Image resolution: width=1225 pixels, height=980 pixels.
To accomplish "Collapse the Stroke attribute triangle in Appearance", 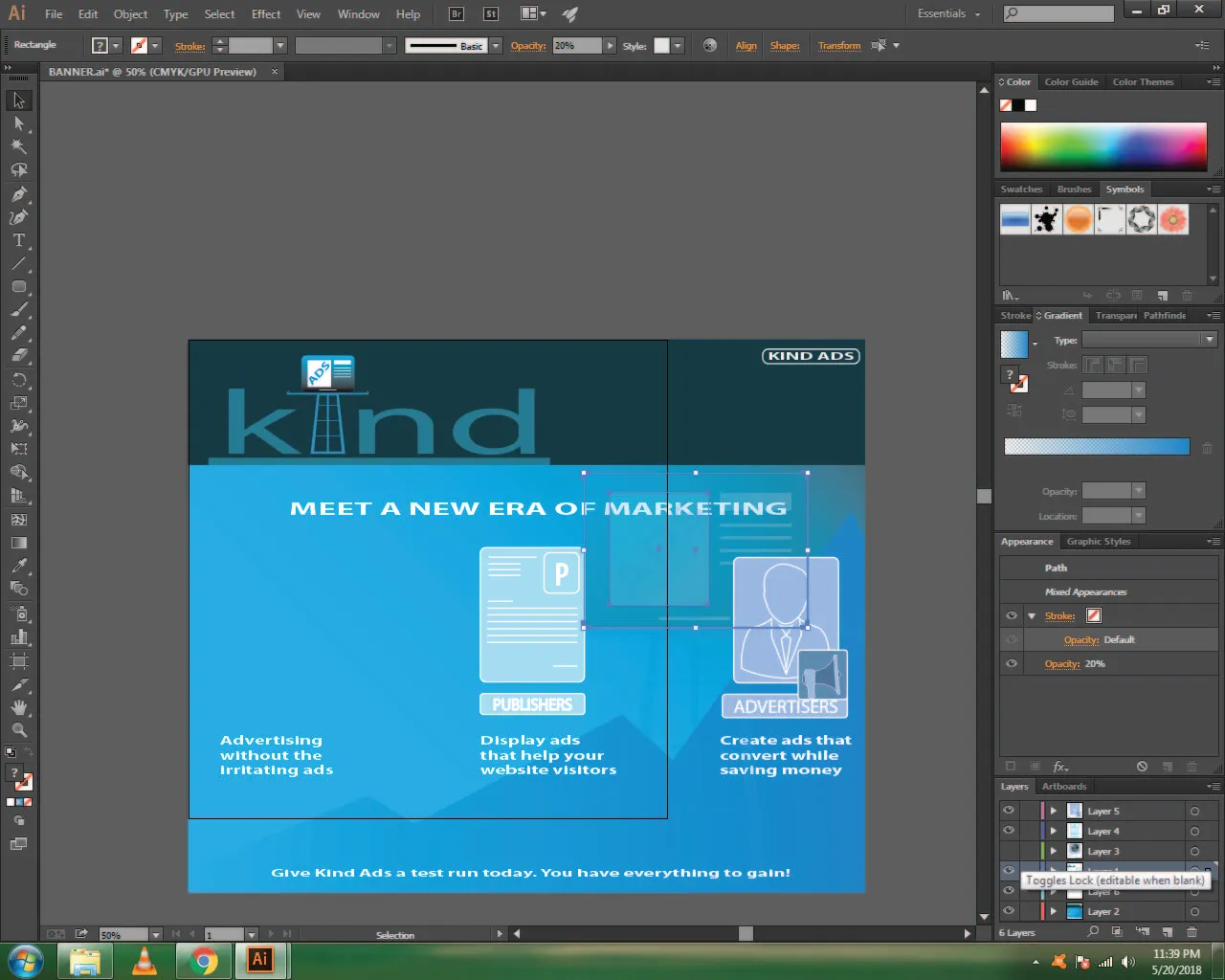I will tap(1032, 615).
